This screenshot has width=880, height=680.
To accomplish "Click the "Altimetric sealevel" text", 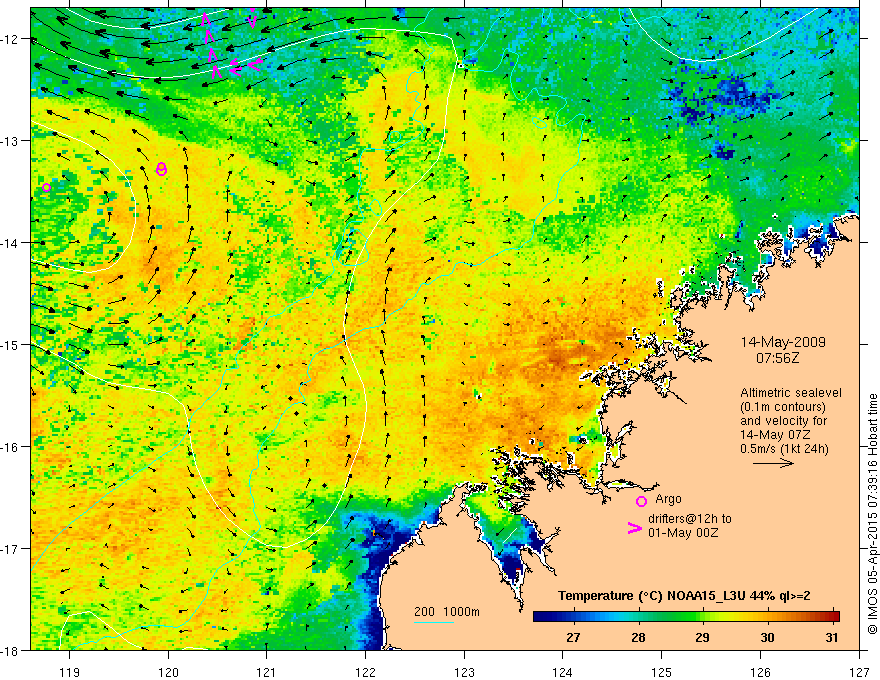I will [791, 393].
